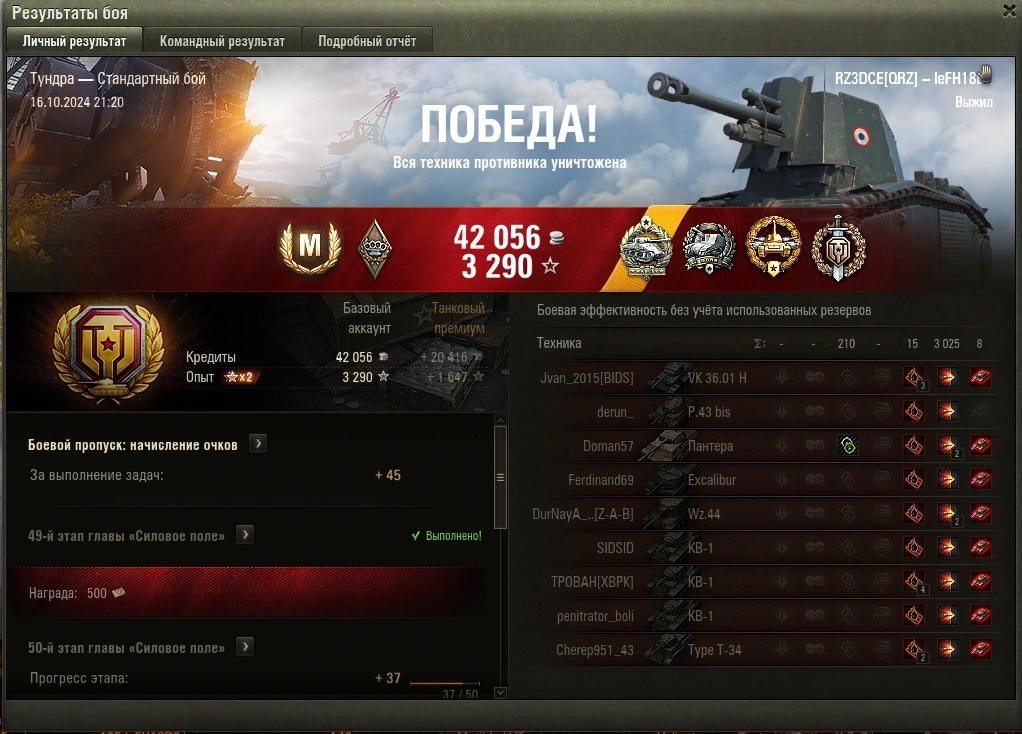Switch to the Командный результат tab

(x=222, y=41)
